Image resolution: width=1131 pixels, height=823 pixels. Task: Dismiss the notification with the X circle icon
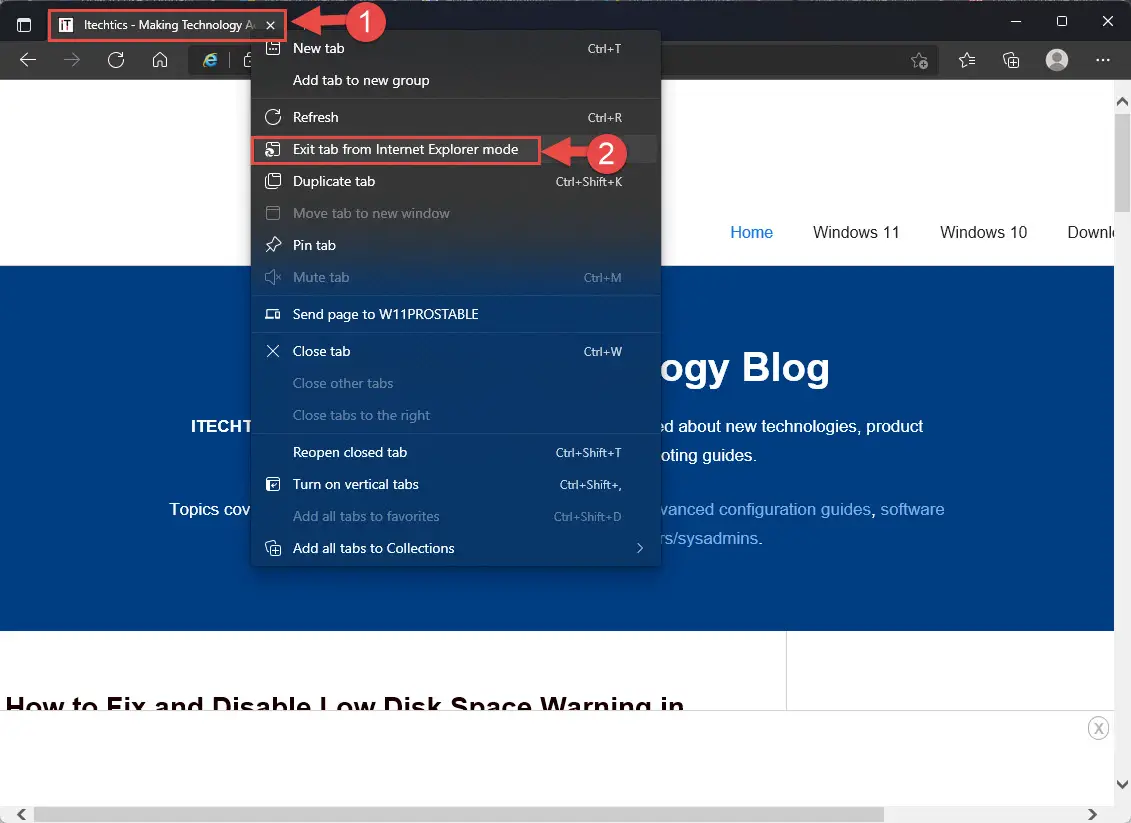point(1098,728)
